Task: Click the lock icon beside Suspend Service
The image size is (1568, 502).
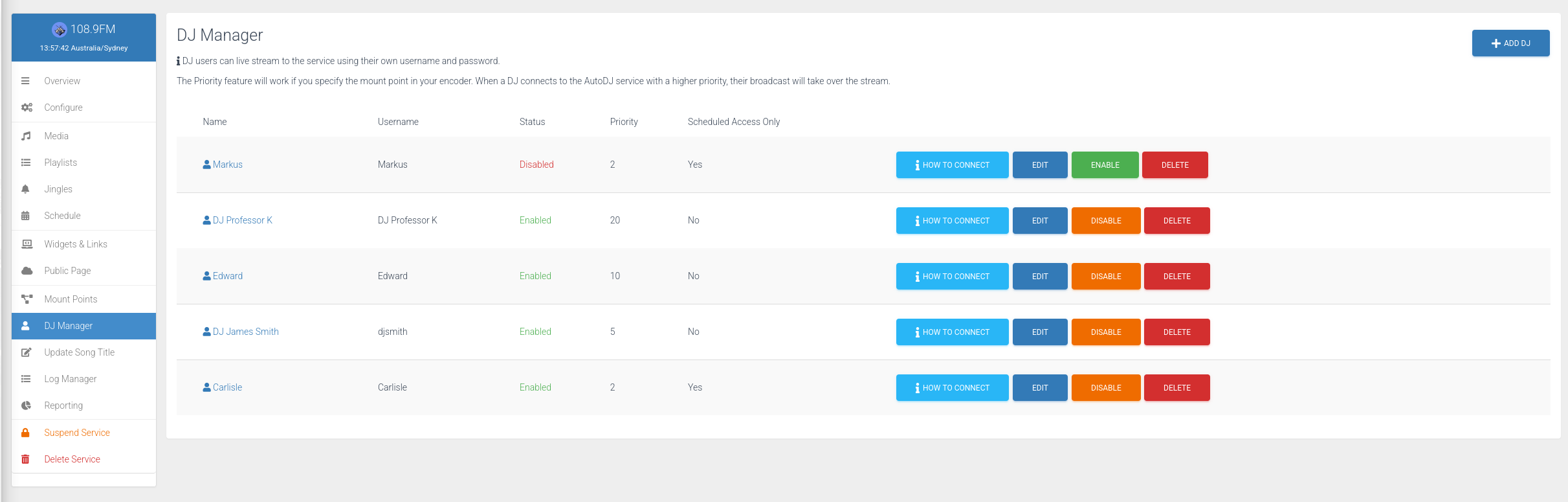Action: coord(26,433)
